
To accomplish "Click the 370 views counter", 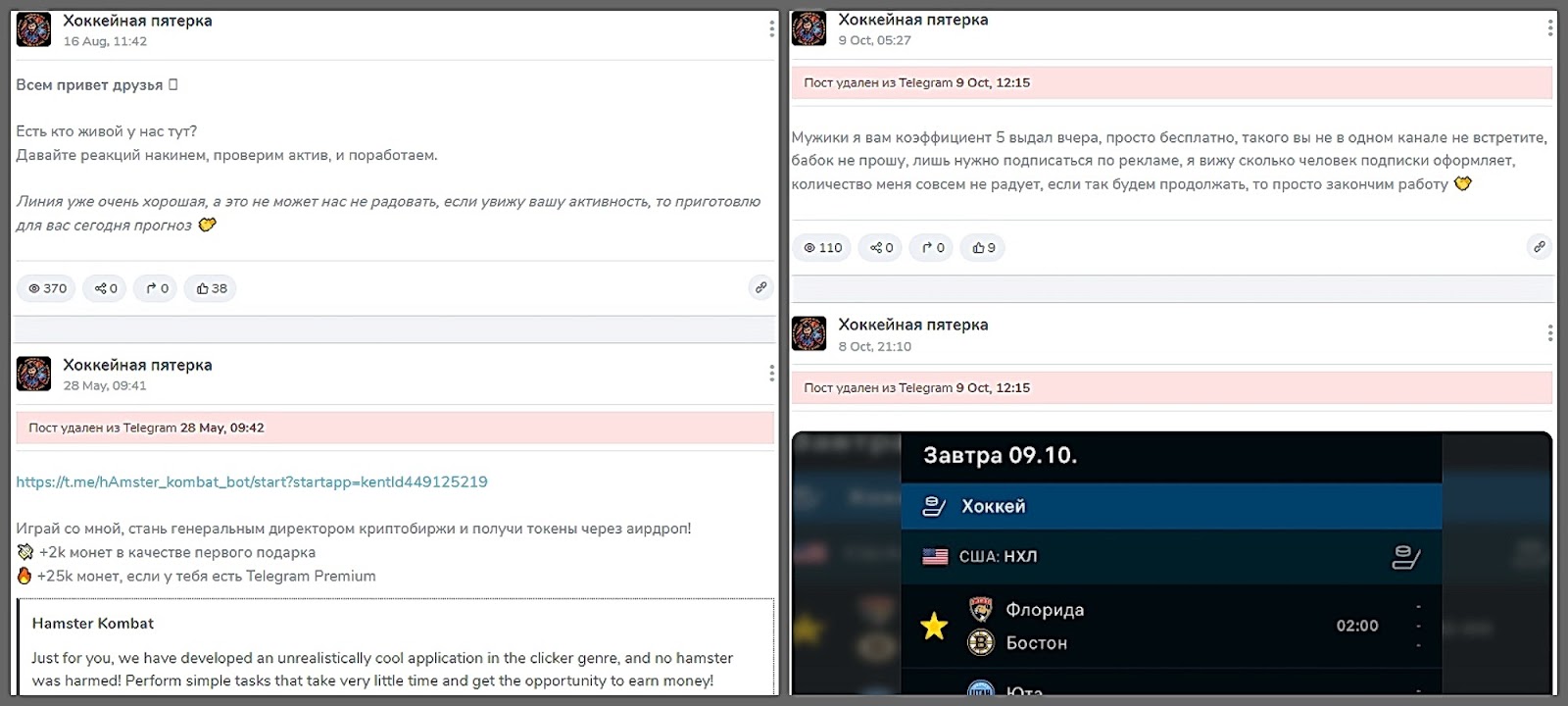I will click(x=46, y=288).
